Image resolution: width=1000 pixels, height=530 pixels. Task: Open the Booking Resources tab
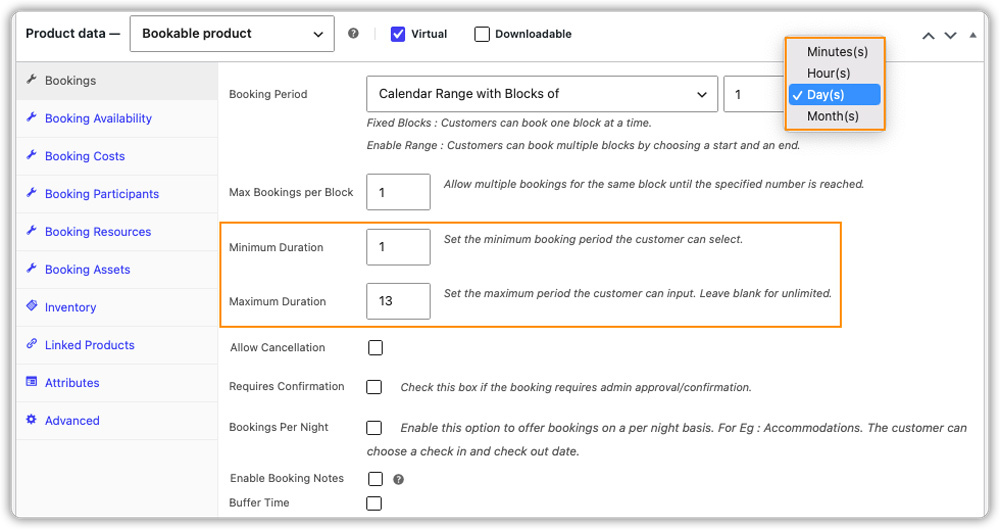117,232
